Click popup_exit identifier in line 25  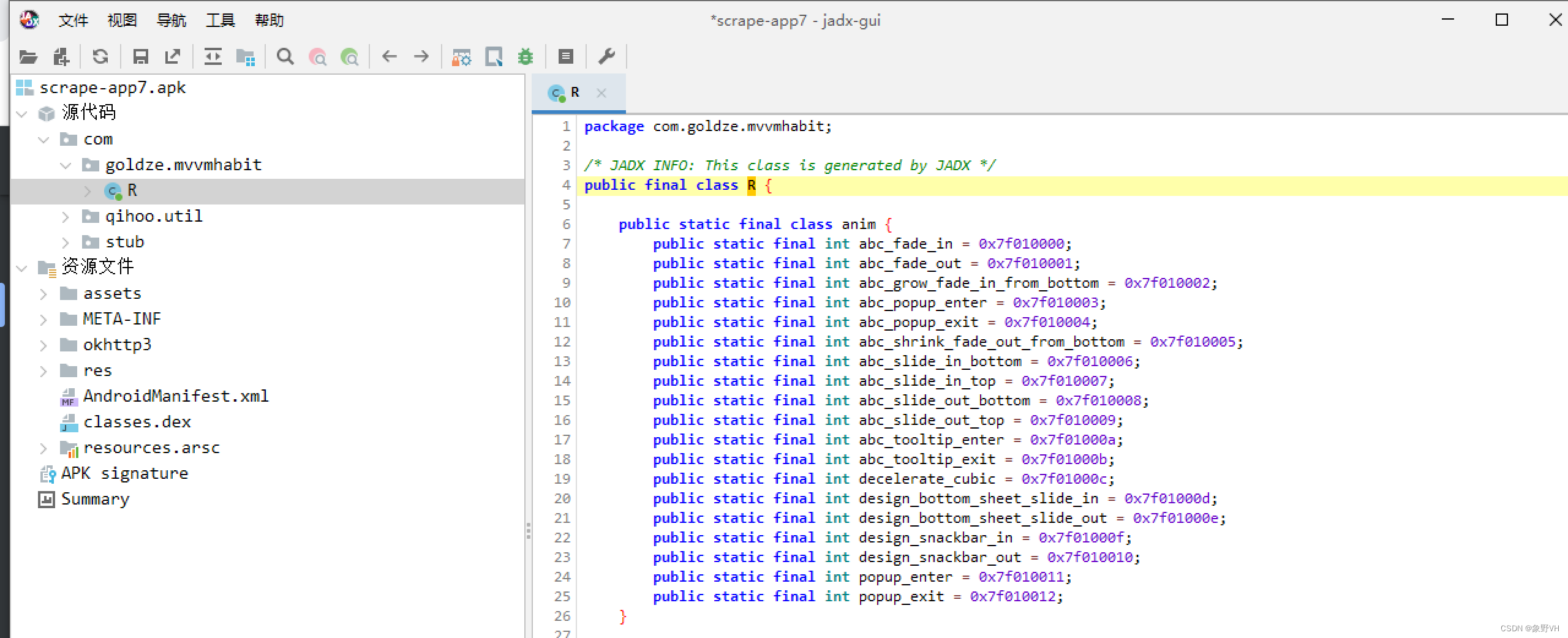pos(902,596)
